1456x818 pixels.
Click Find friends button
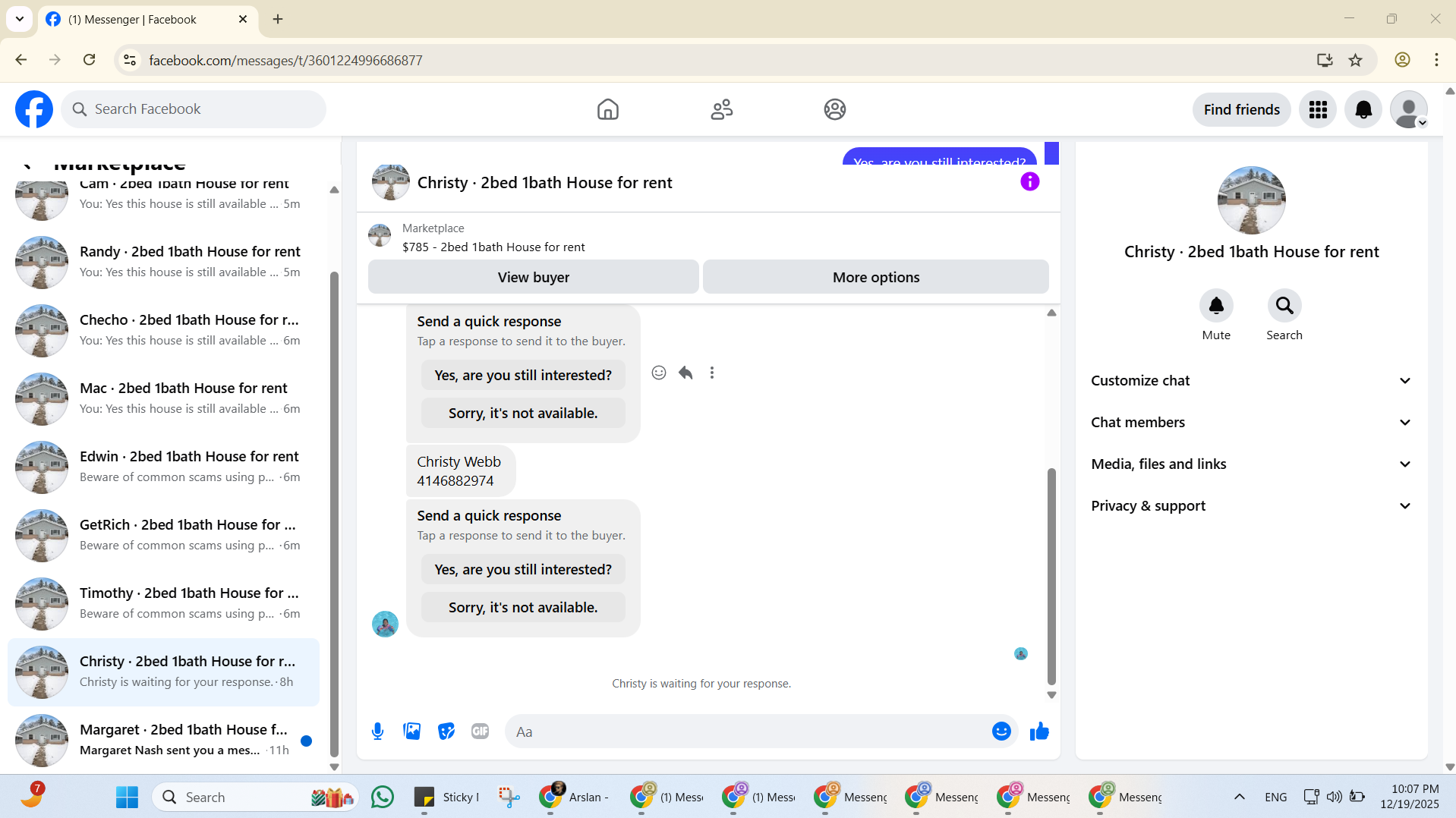pyautogui.click(x=1241, y=109)
